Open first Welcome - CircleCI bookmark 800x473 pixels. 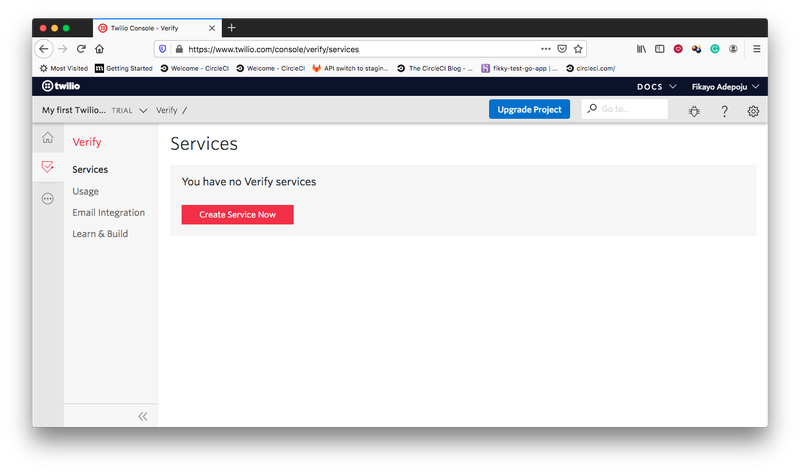tap(195, 68)
